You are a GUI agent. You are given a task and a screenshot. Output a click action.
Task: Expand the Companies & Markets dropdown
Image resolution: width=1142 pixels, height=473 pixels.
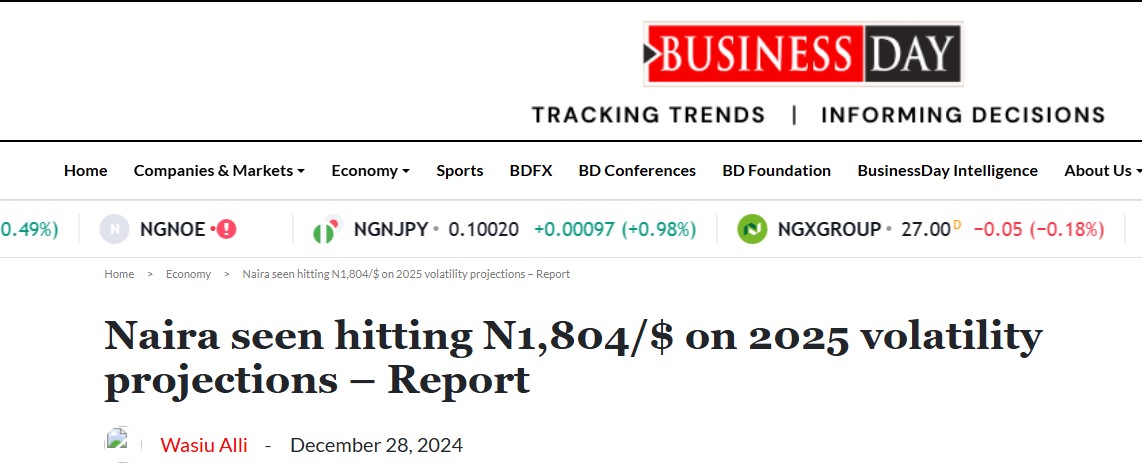(219, 171)
